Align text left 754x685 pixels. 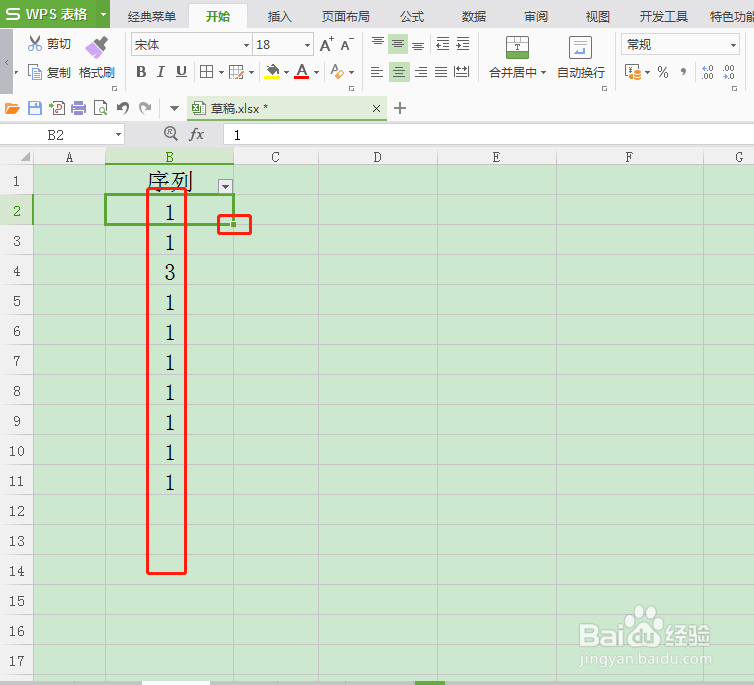coord(377,72)
